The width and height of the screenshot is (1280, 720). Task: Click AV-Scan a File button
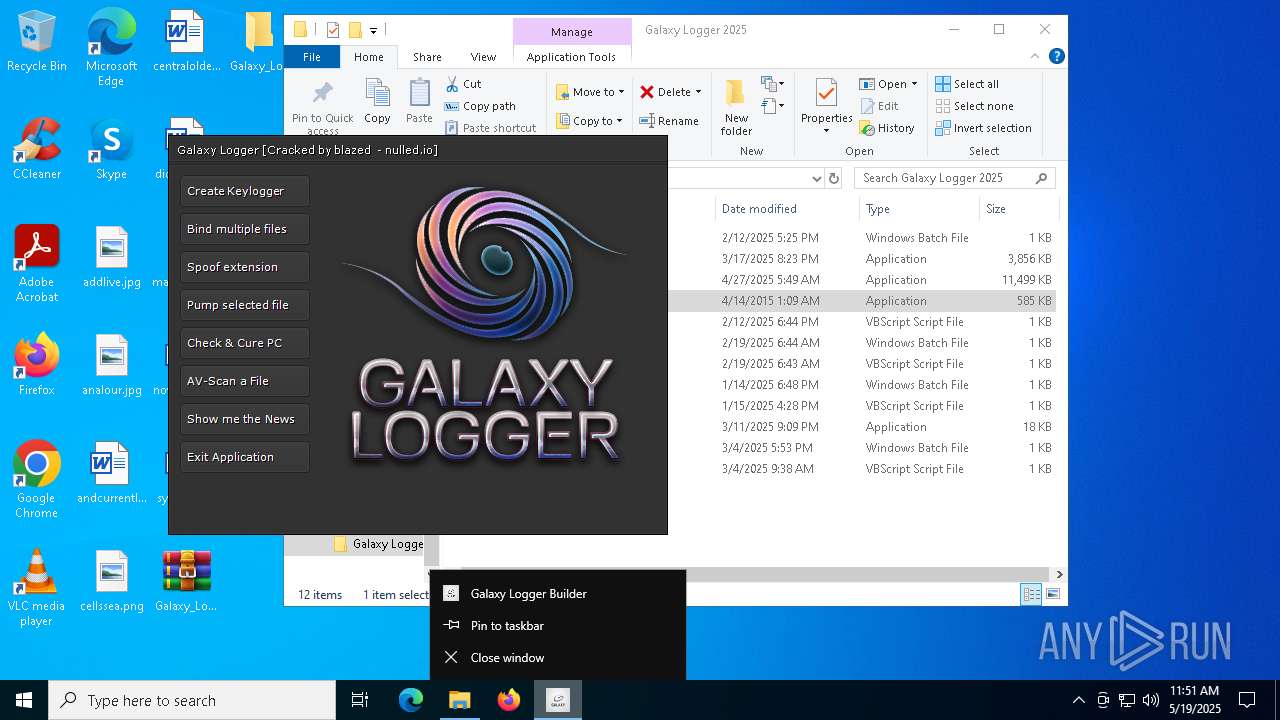(x=245, y=381)
